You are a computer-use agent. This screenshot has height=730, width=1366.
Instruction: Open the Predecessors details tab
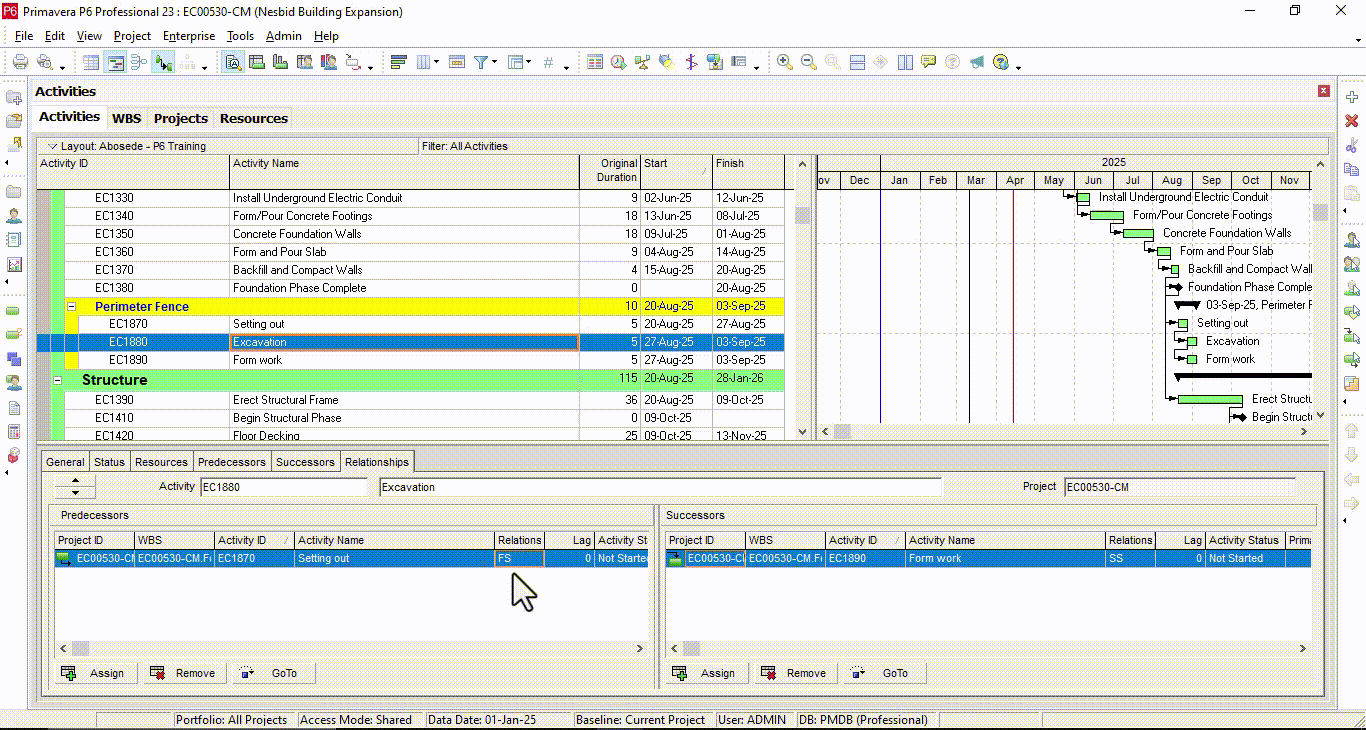232,462
